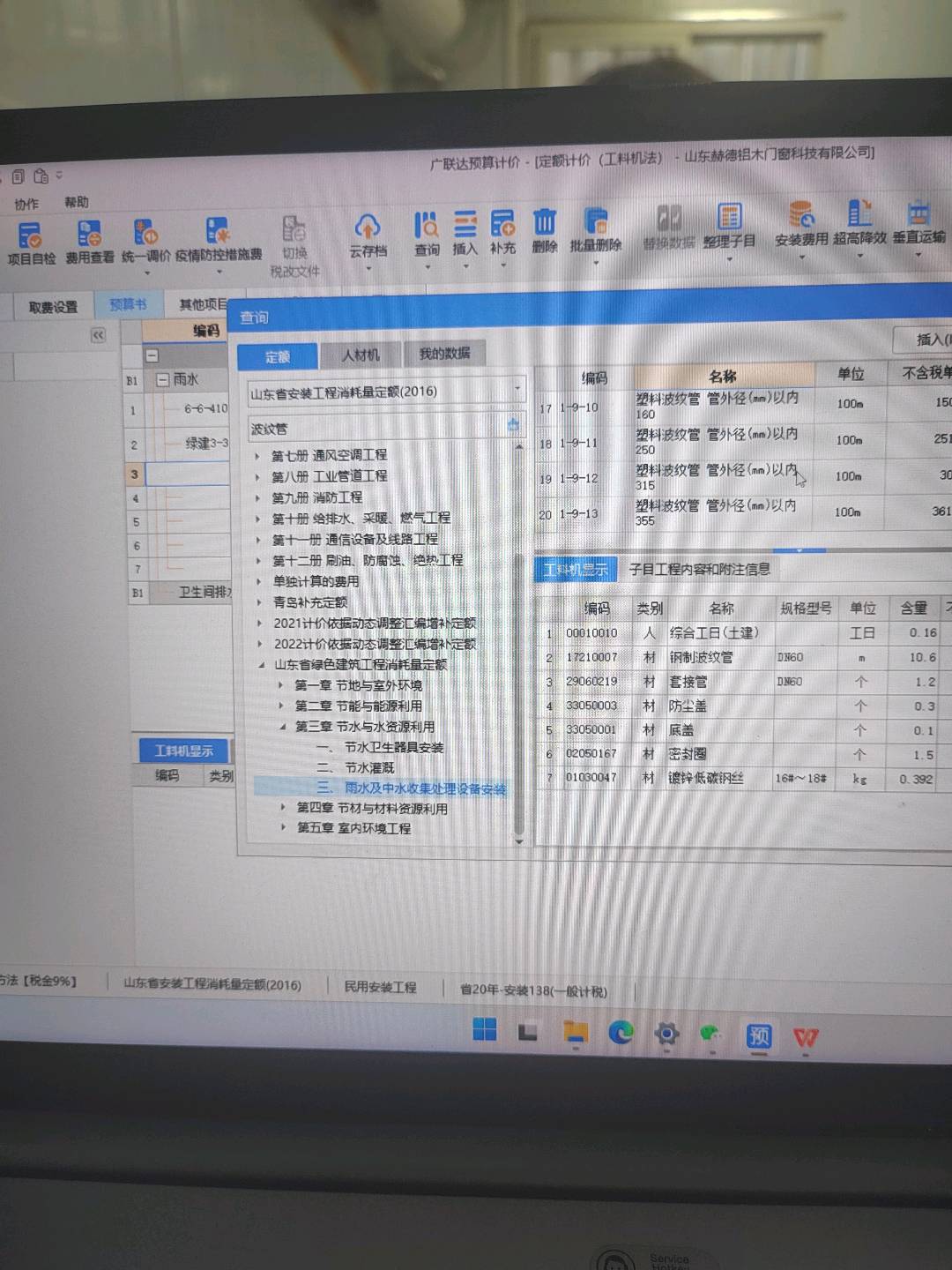Click the 工料机显示 tab in the left panel
952x1270 pixels.
point(183,751)
